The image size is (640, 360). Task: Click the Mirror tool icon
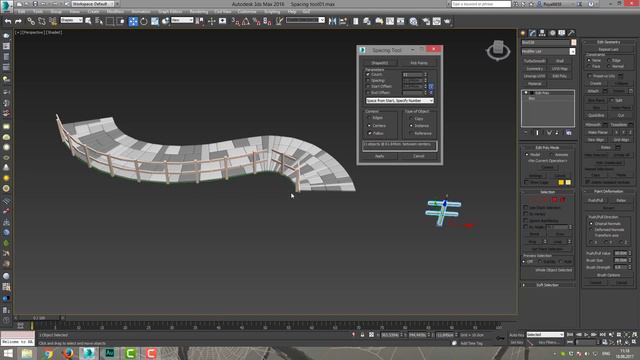pyautogui.click(x=332, y=21)
